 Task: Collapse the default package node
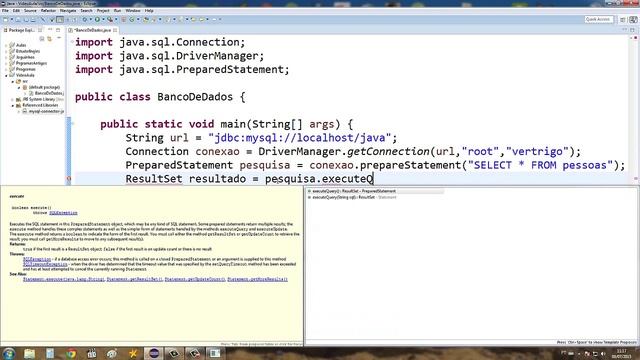[19, 88]
